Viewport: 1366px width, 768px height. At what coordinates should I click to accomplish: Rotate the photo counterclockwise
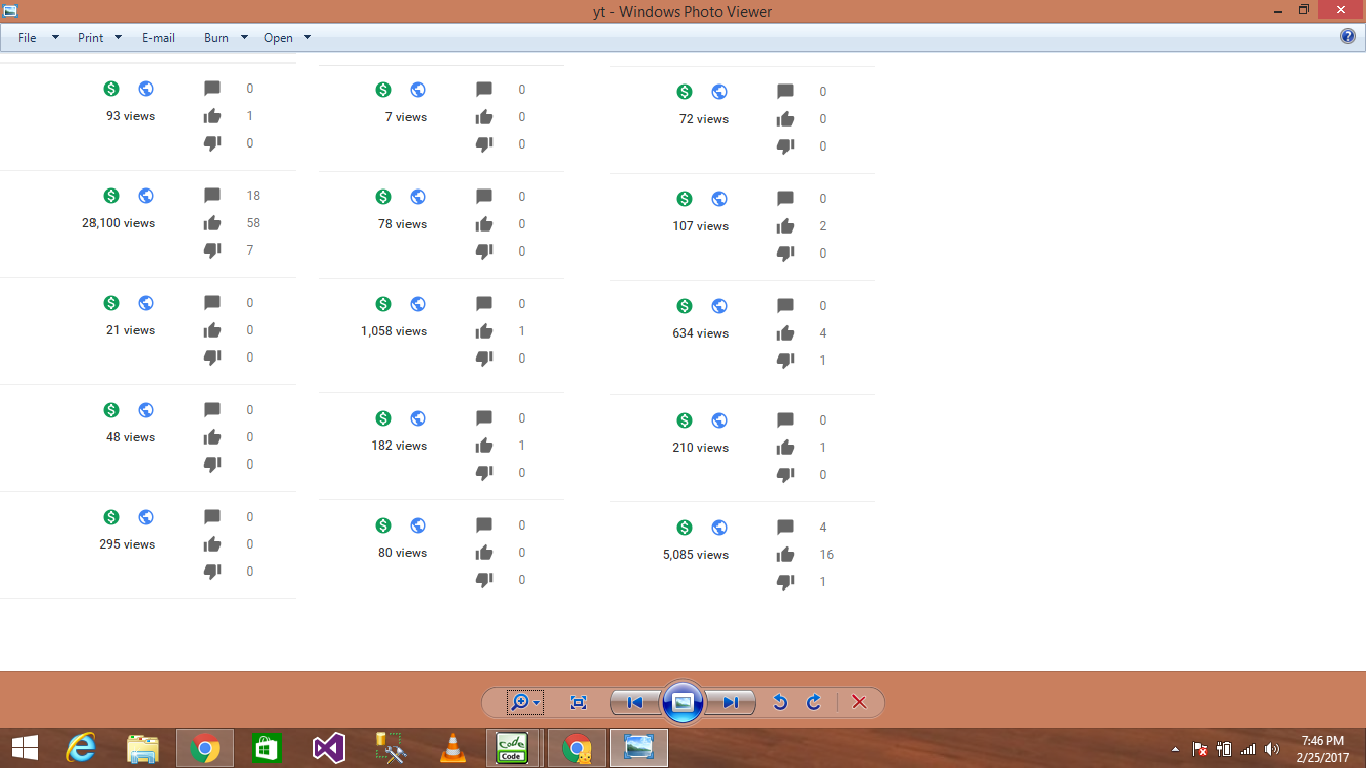tap(780, 703)
